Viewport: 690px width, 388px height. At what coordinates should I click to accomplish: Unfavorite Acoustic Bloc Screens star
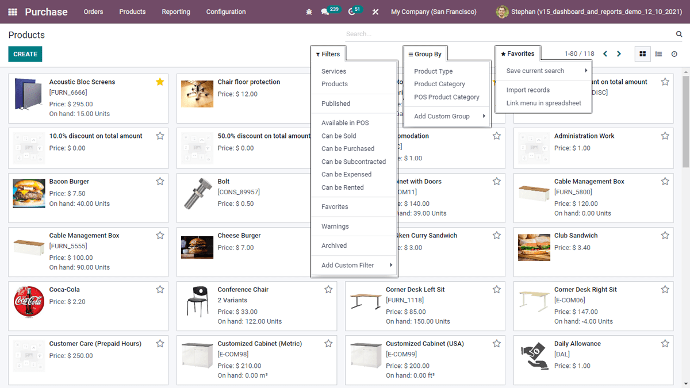coord(160,82)
